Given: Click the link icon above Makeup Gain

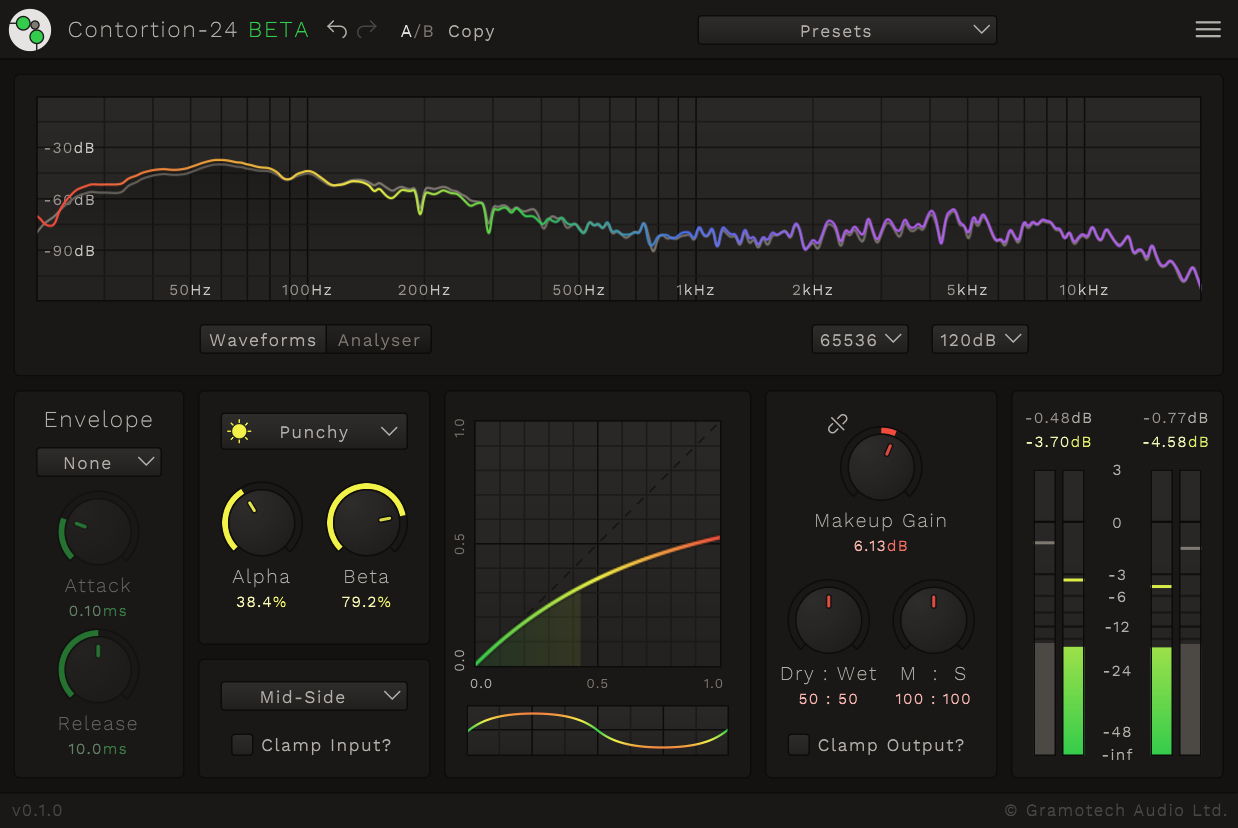Looking at the screenshot, I should [838, 424].
